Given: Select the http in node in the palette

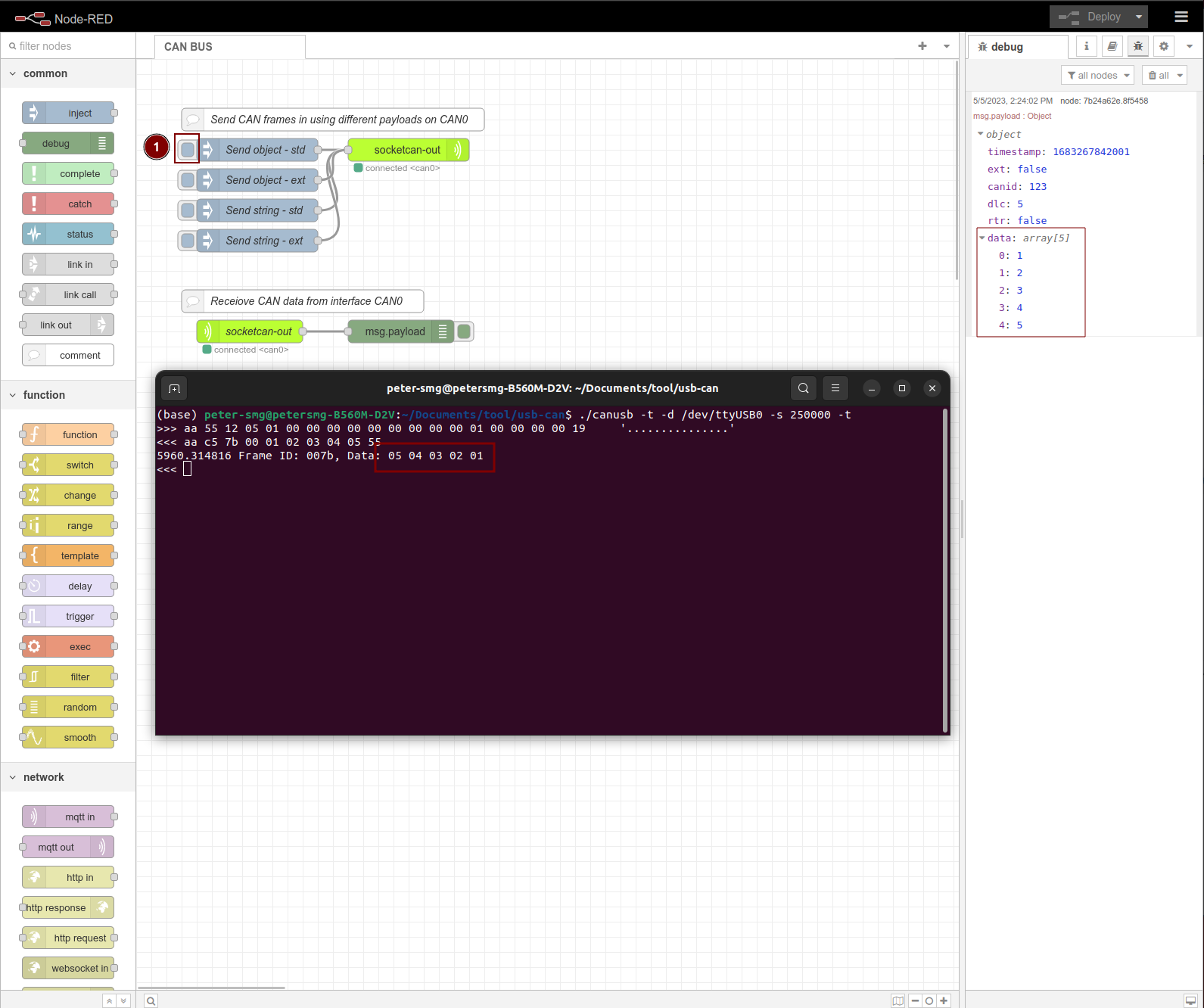Looking at the screenshot, I should click(x=68, y=877).
